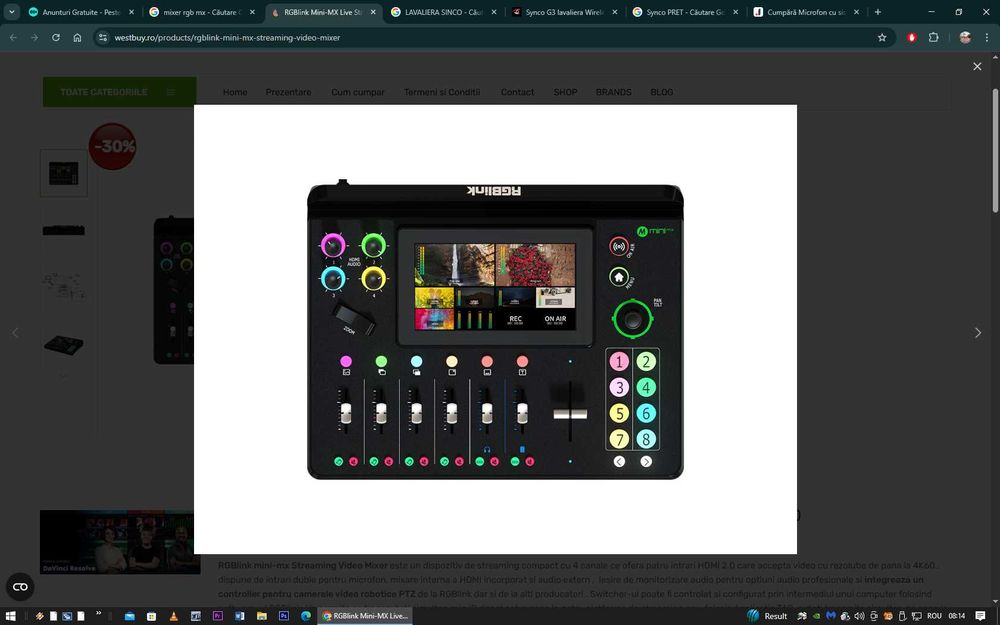Click the enlarged RGBlink mixer image
This screenshot has height=625, width=1000.
point(495,329)
